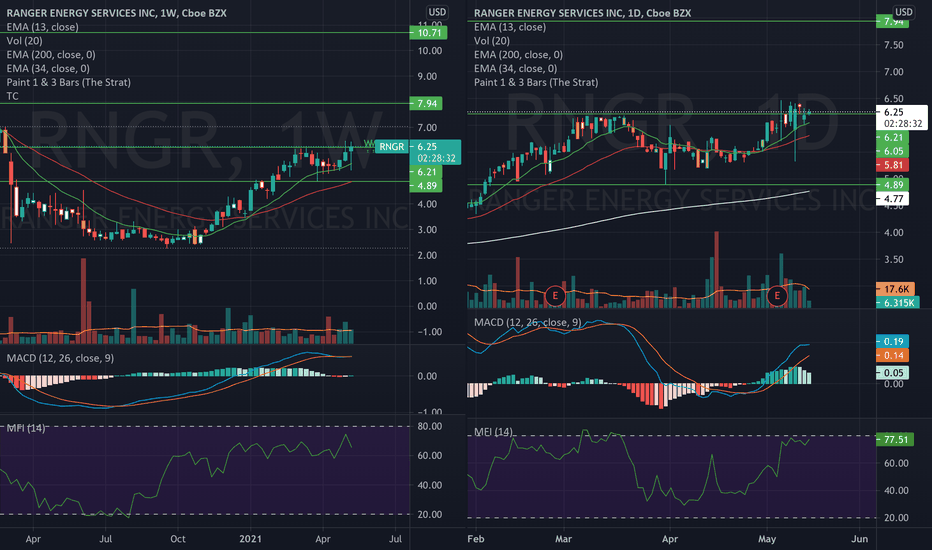The width and height of the screenshot is (932, 550).
Task: Click the 4.89 line label on weekly chart
Action: pyautogui.click(x=427, y=186)
